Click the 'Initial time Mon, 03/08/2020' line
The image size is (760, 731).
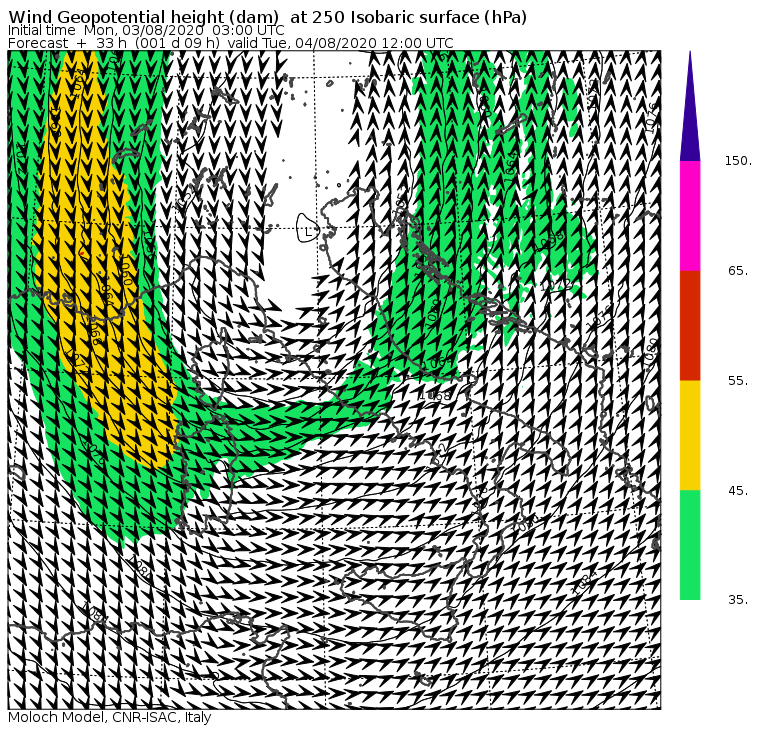point(146,31)
